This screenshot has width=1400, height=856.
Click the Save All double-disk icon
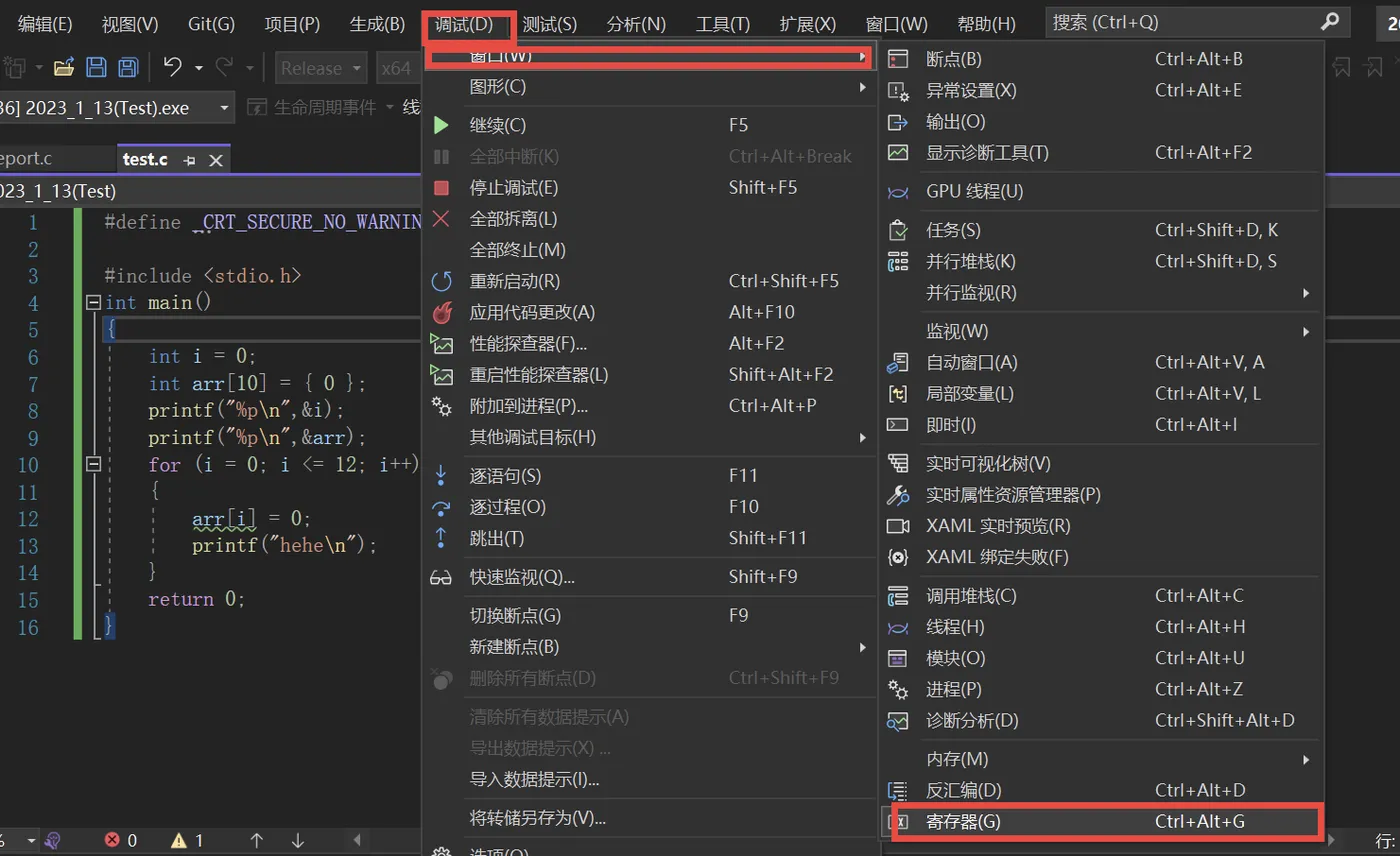pyautogui.click(x=128, y=68)
